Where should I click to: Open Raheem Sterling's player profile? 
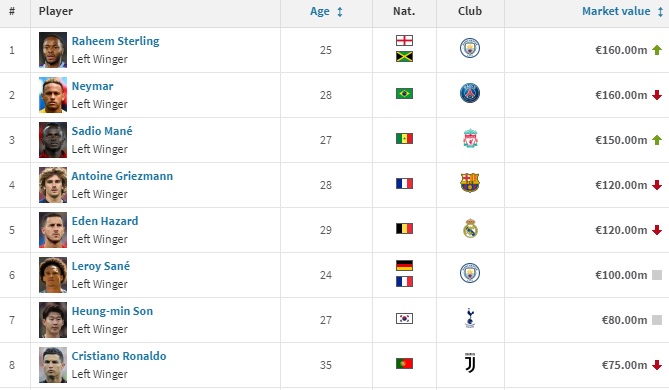(115, 41)
